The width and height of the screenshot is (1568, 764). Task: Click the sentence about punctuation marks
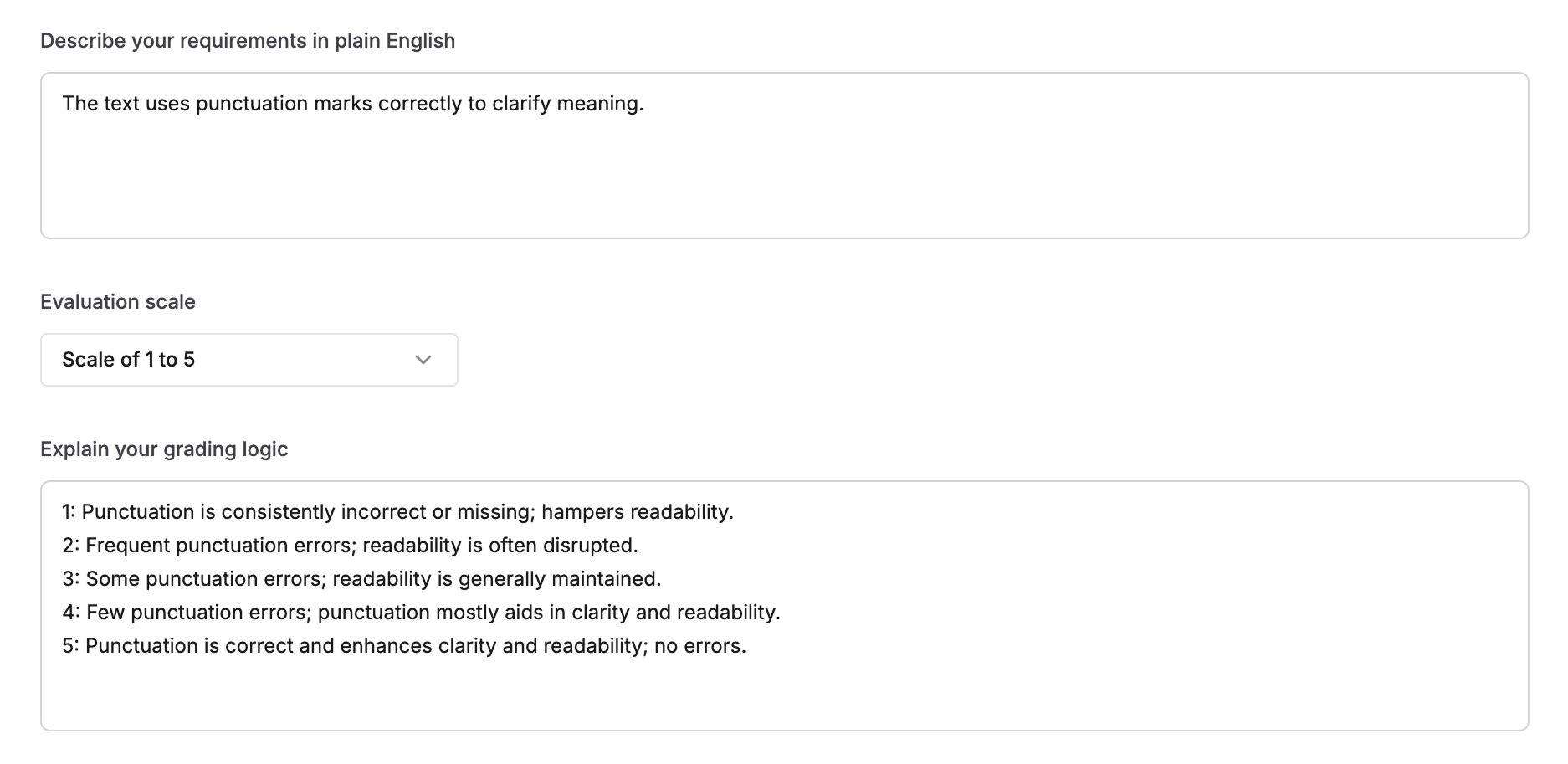pyautogui.click(x=353, y=104)
